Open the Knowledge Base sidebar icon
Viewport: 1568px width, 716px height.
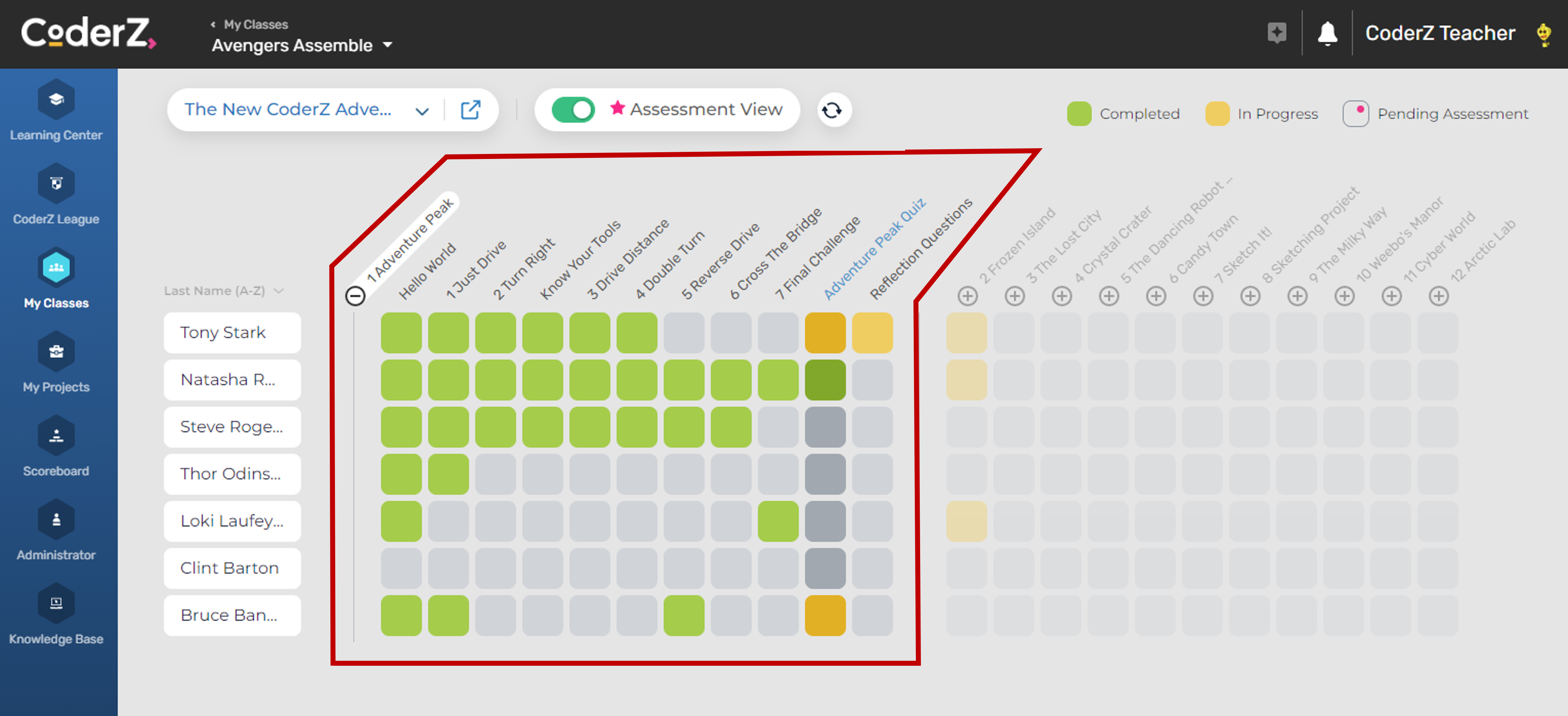coord(56,614)
